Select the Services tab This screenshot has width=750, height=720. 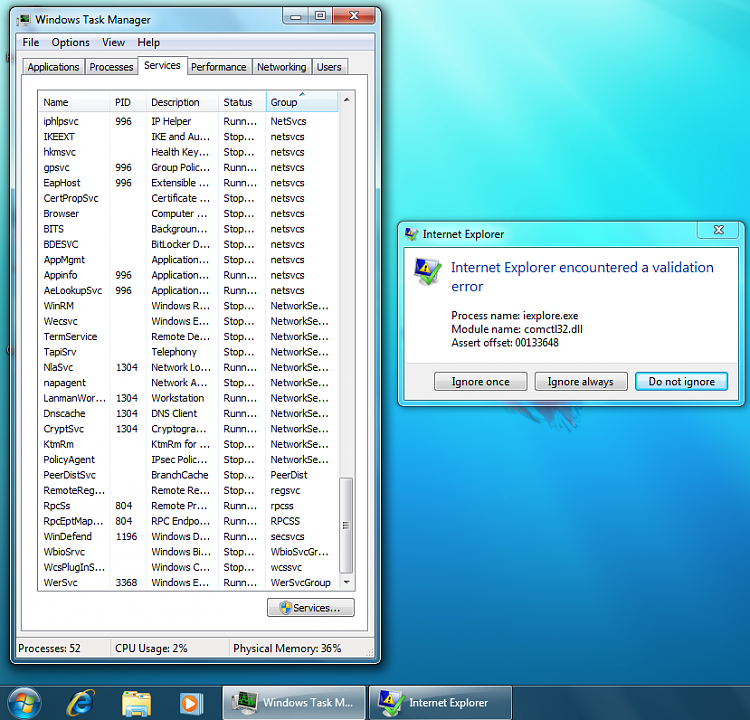tap(162, 66)
